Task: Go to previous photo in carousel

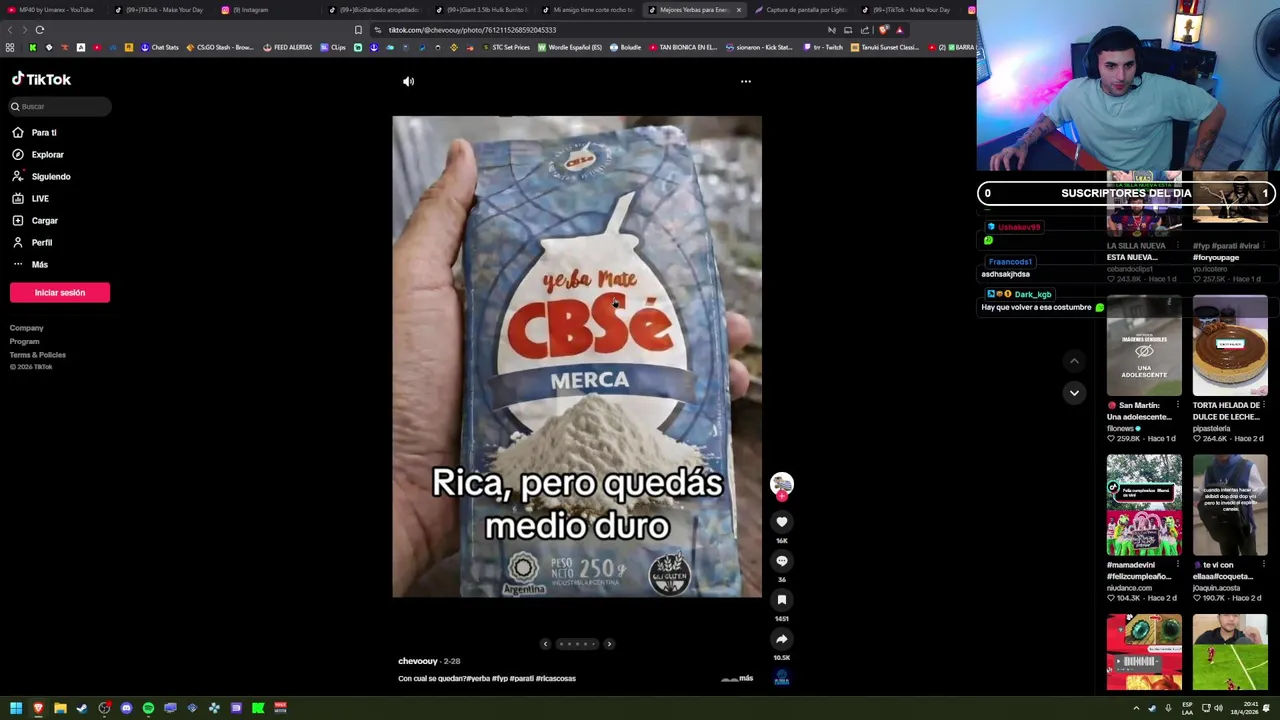Action: click(545, 644)
